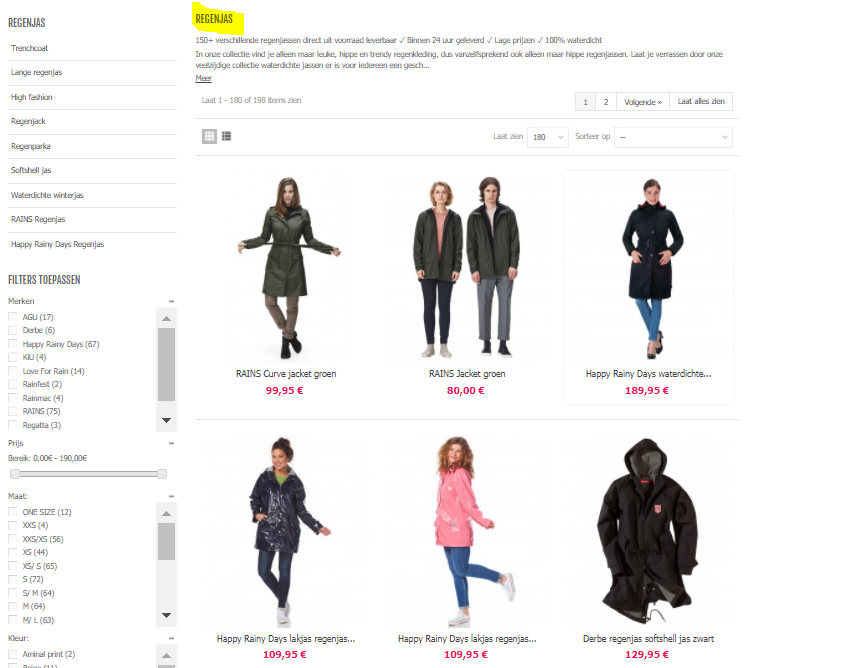This screenshot has width=853, height=668.
Task: Click the down arrow of the Merken list scrollbar
Action: pos(166,420)
